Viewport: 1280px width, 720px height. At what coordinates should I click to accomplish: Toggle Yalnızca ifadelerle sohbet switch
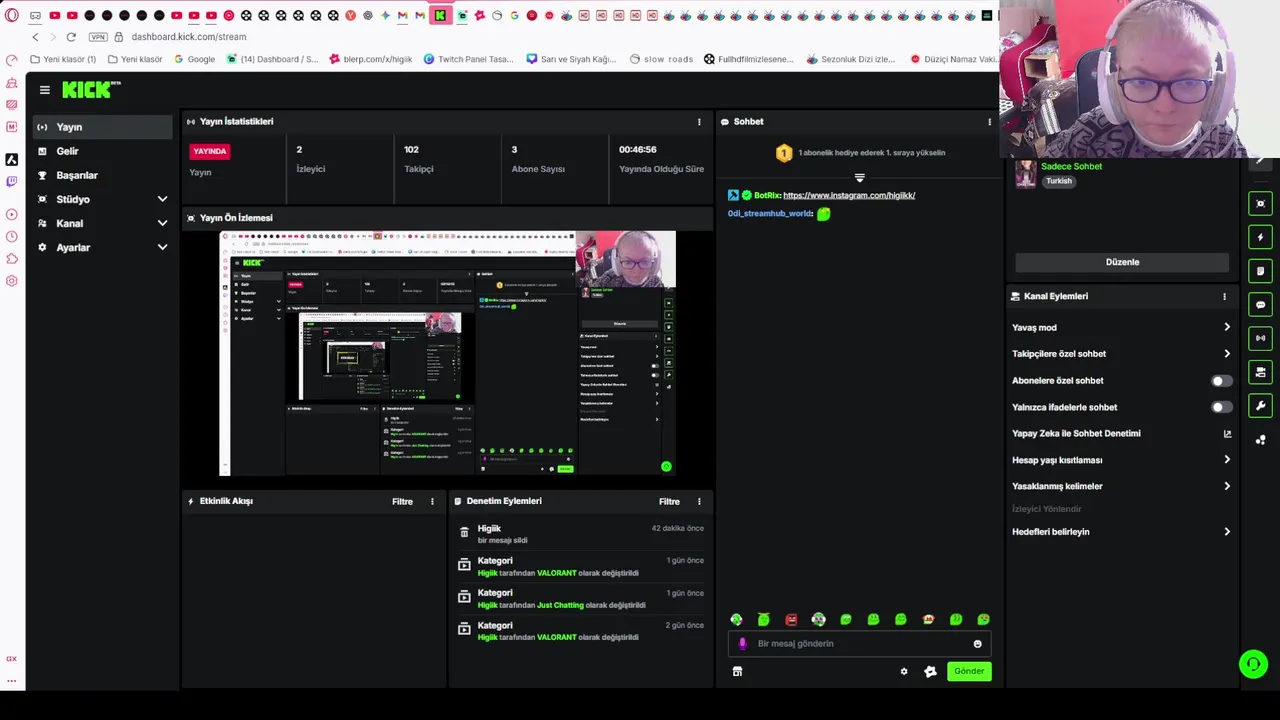coord(1221,407)
